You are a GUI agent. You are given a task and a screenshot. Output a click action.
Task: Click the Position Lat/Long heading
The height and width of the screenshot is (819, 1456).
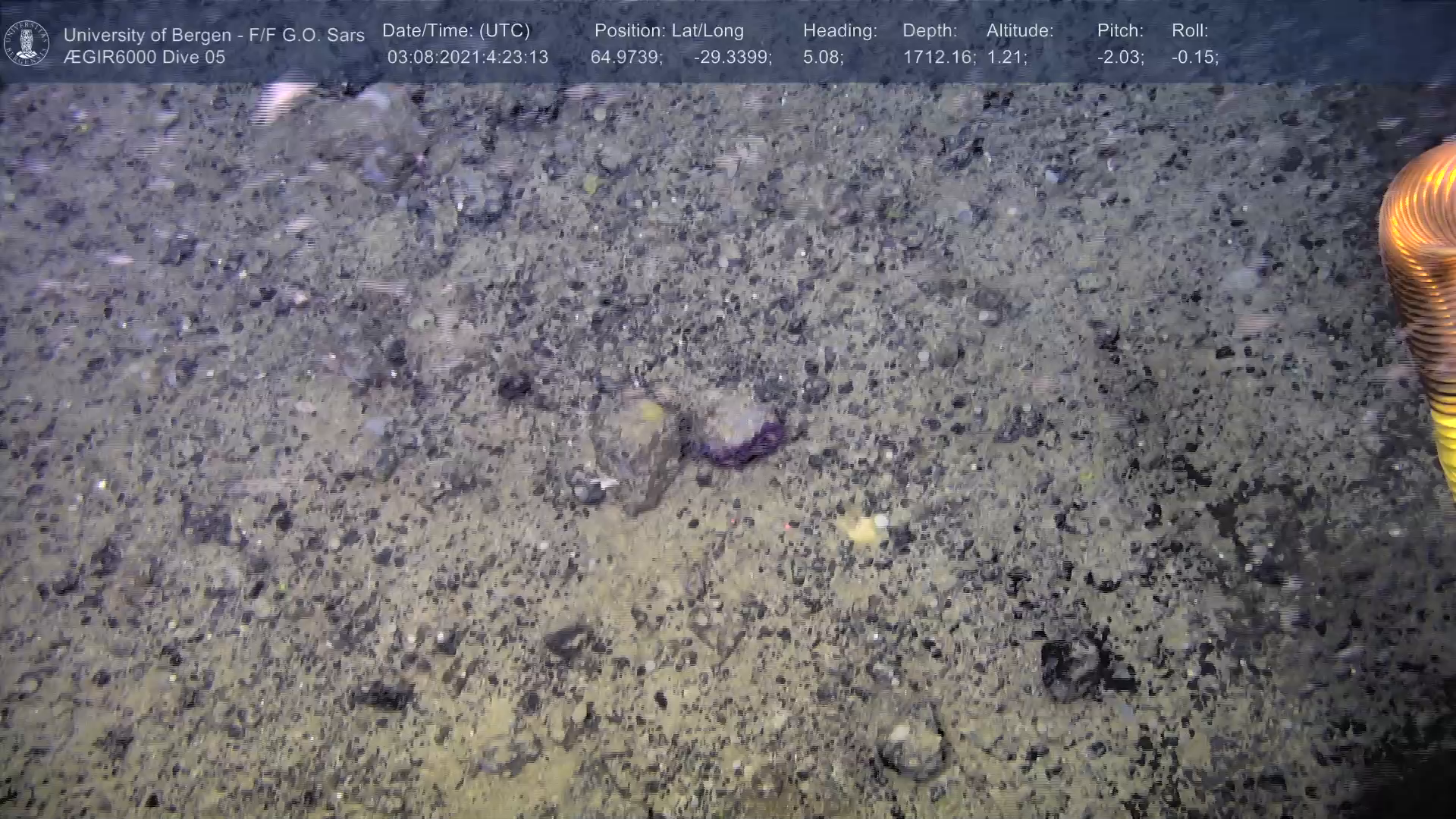[668, 30]
